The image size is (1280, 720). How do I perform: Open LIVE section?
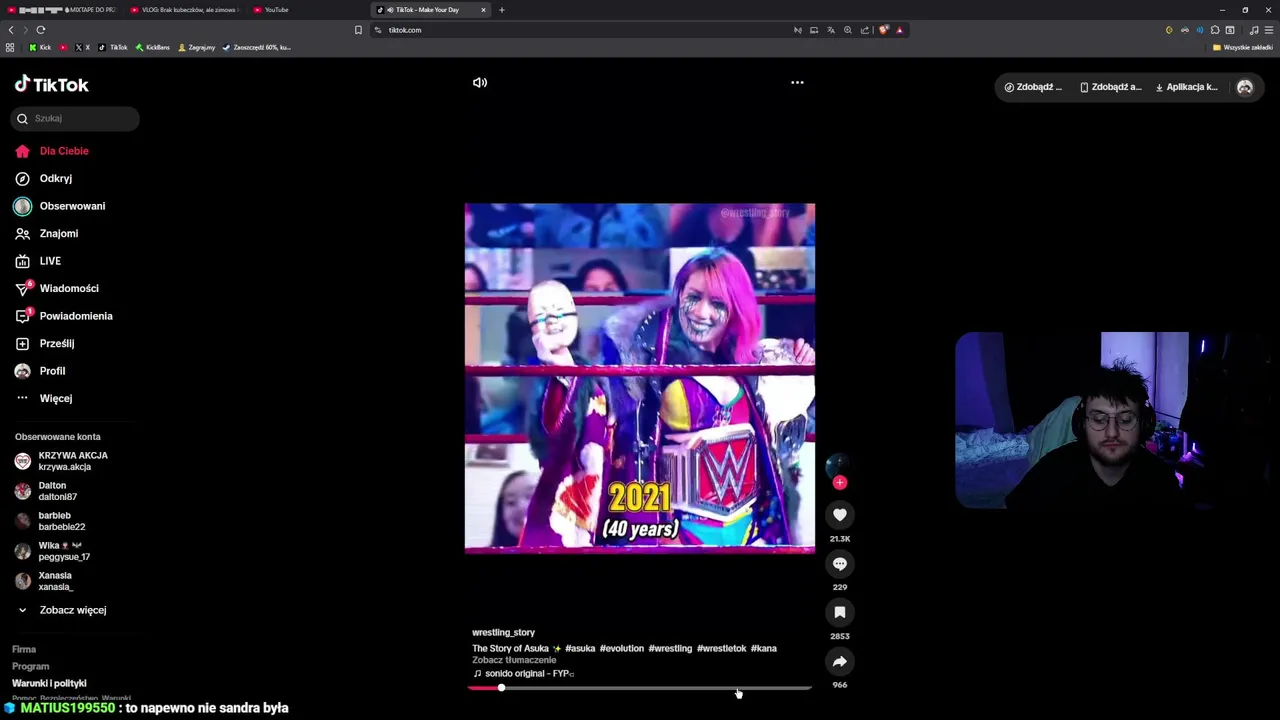[38, 261]
